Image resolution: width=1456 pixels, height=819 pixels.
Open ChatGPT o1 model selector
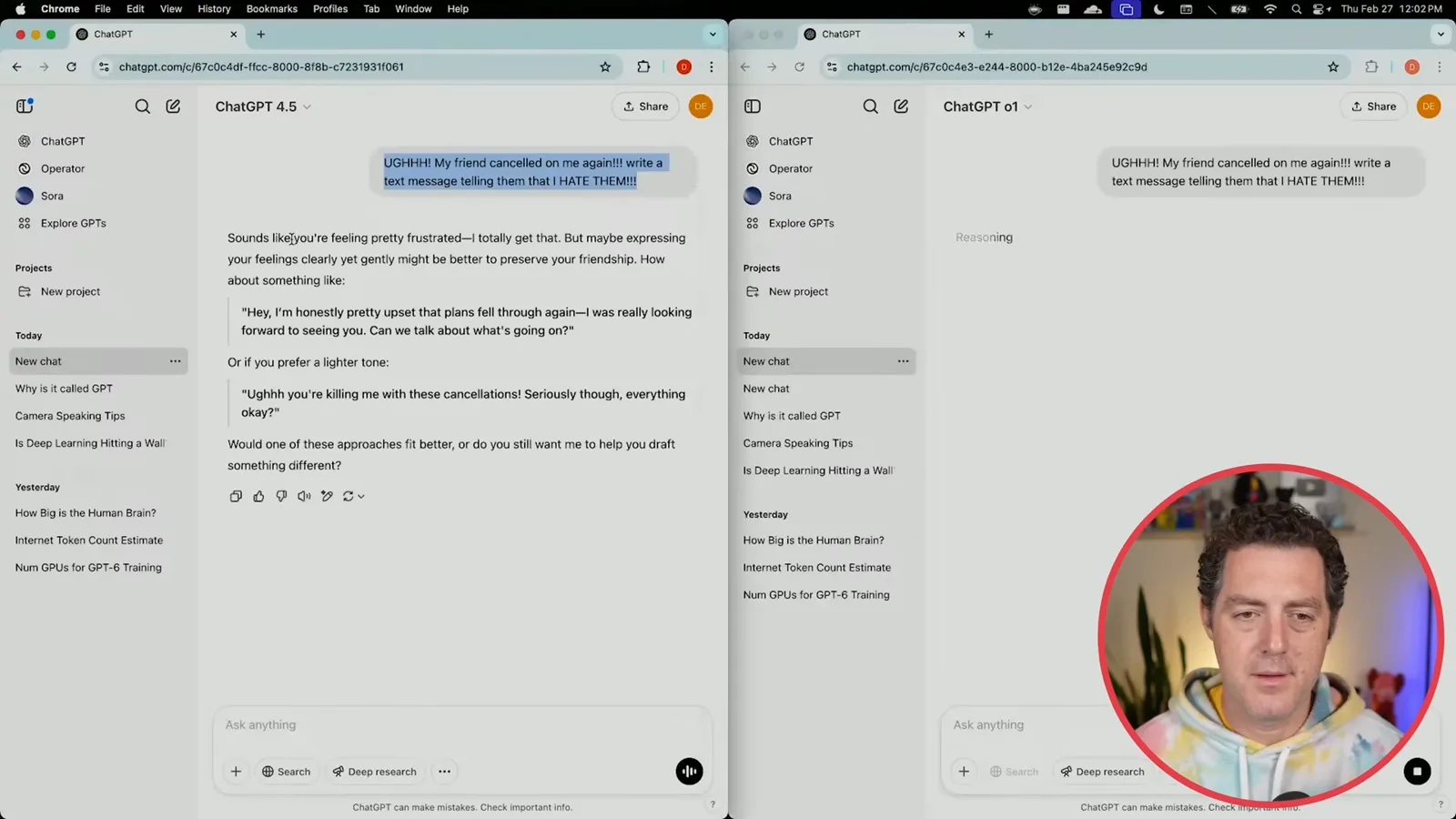coord(987,106)
